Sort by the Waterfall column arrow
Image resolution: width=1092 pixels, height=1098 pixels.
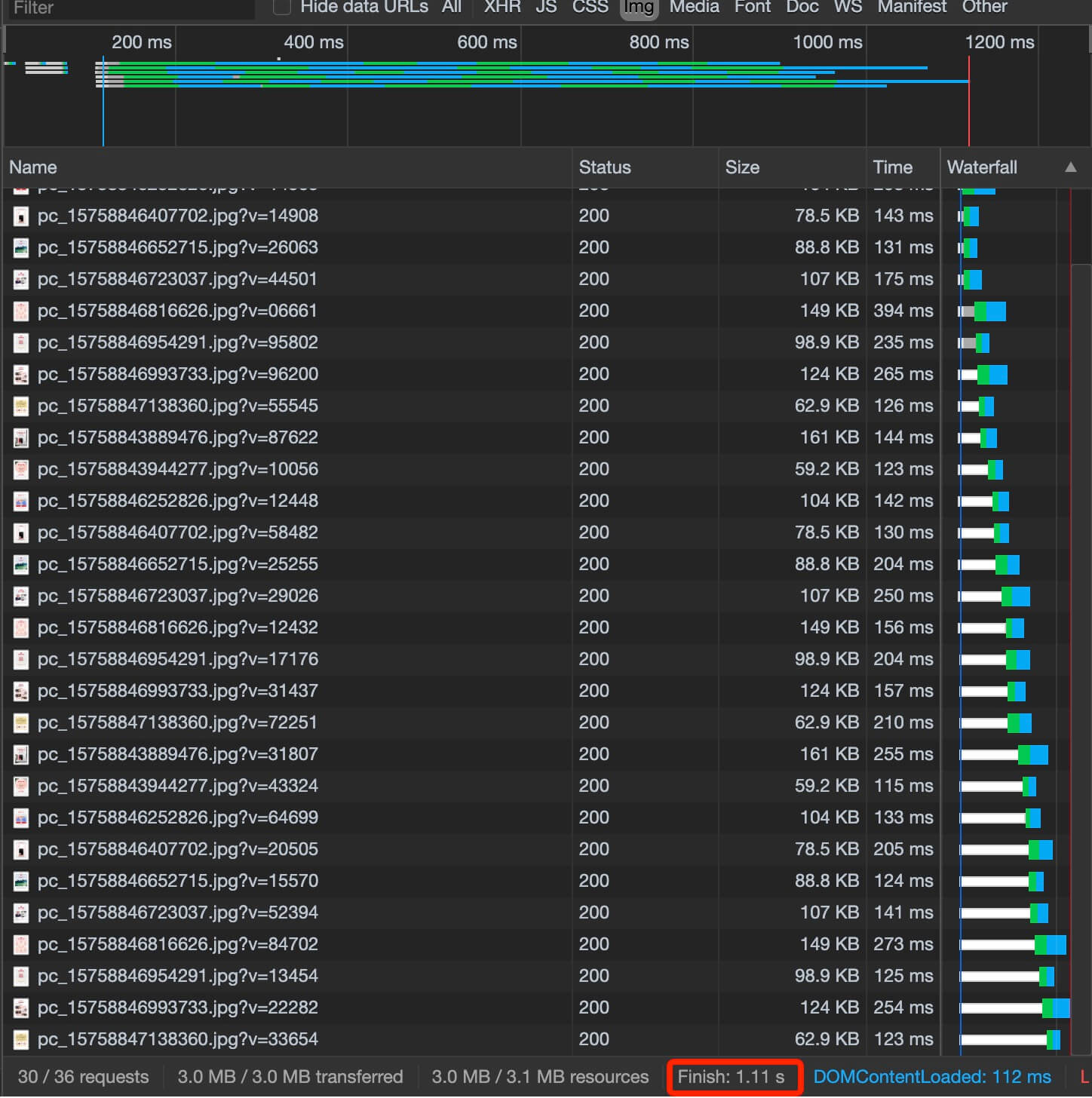point(1070,167)
